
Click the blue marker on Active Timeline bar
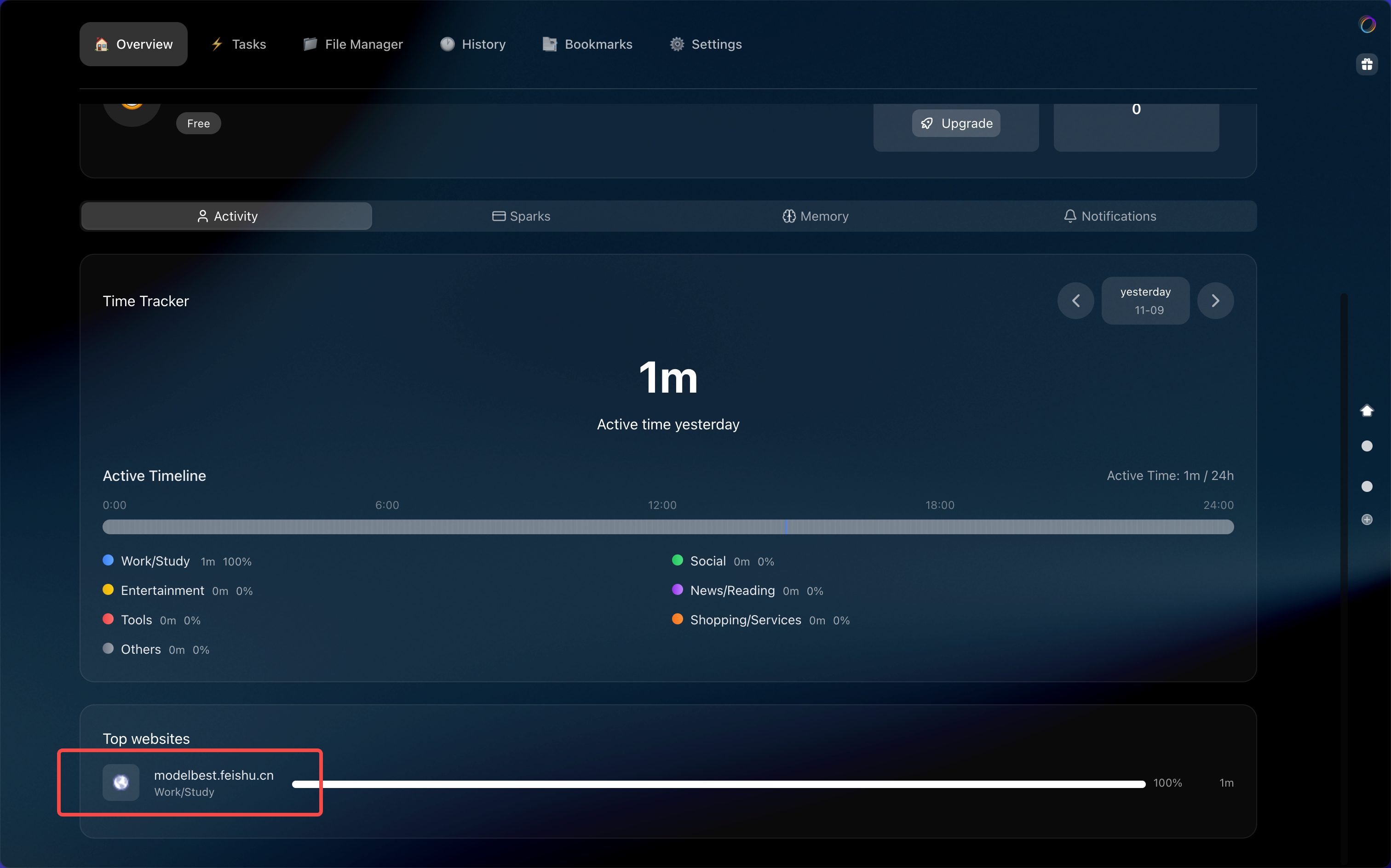click(x=786, y=526)
